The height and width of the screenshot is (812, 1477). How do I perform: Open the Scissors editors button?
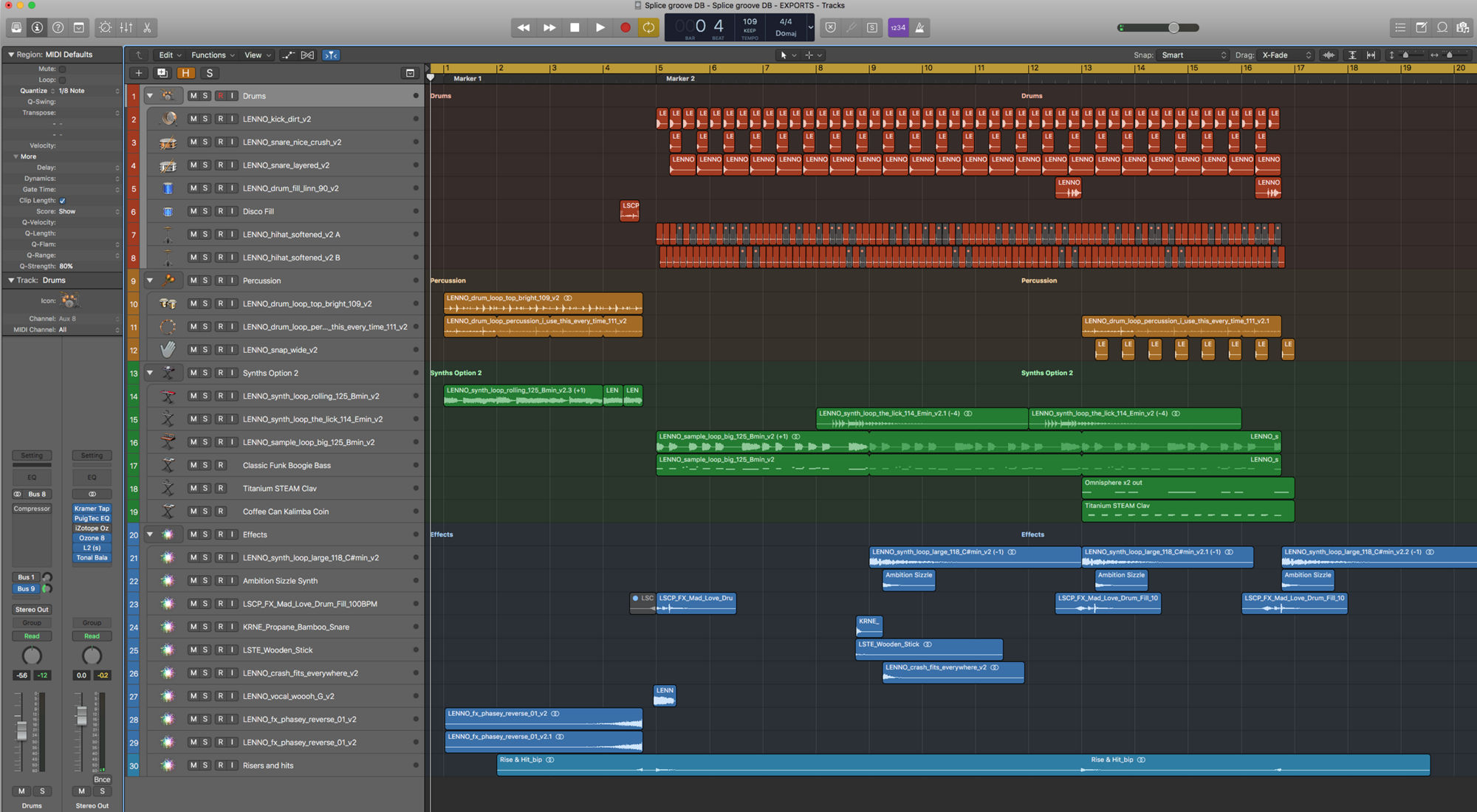[x=147, y=27]
